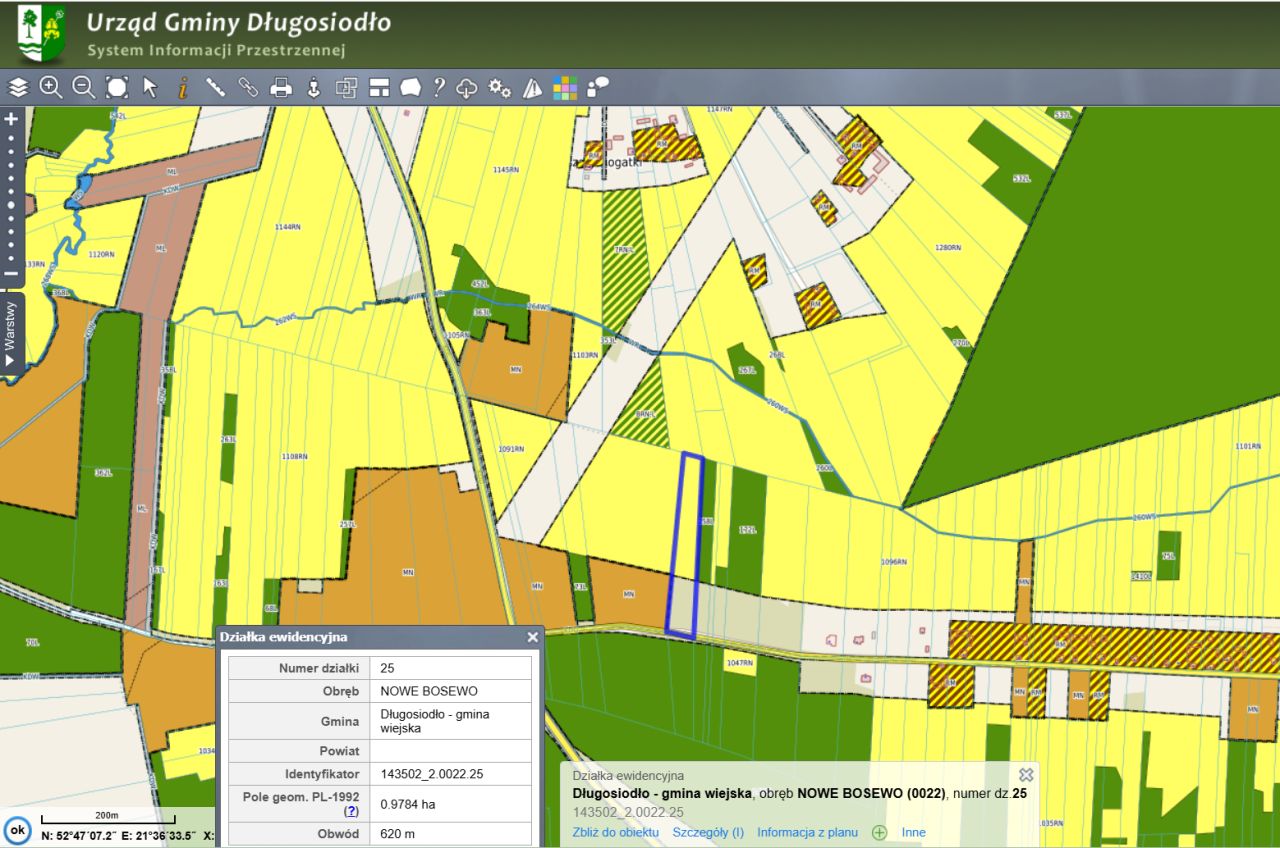The height and width of the screenshot is (848, 1280).
Task: Open the print map tool
Action: [x=281, y=88]
